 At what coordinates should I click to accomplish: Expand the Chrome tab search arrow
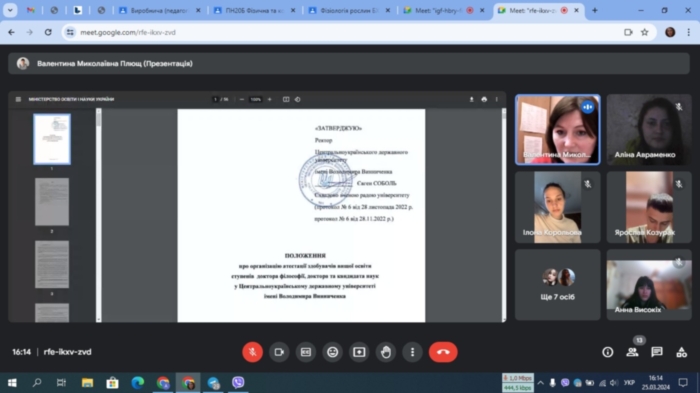point(10,10)
